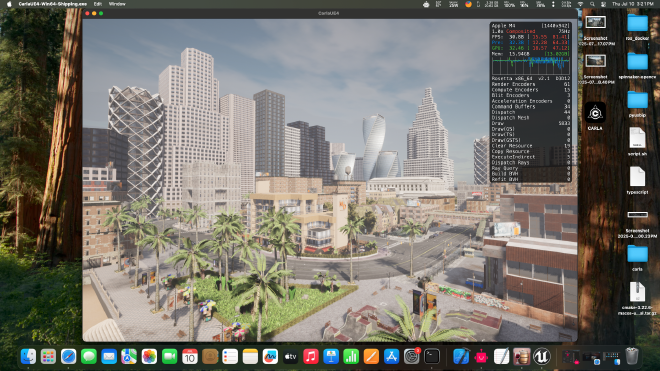The image size is (660, 371).
Task: Open the CarlaUE4-Win64-Shipping.exe application menu
Action: [53, 4]
